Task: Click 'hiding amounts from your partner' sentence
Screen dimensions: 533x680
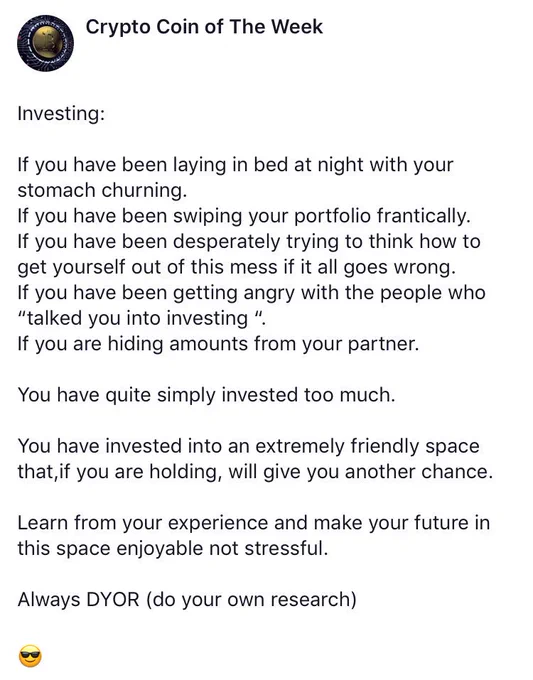Action: pyautogui.click(x=219, y=344)
